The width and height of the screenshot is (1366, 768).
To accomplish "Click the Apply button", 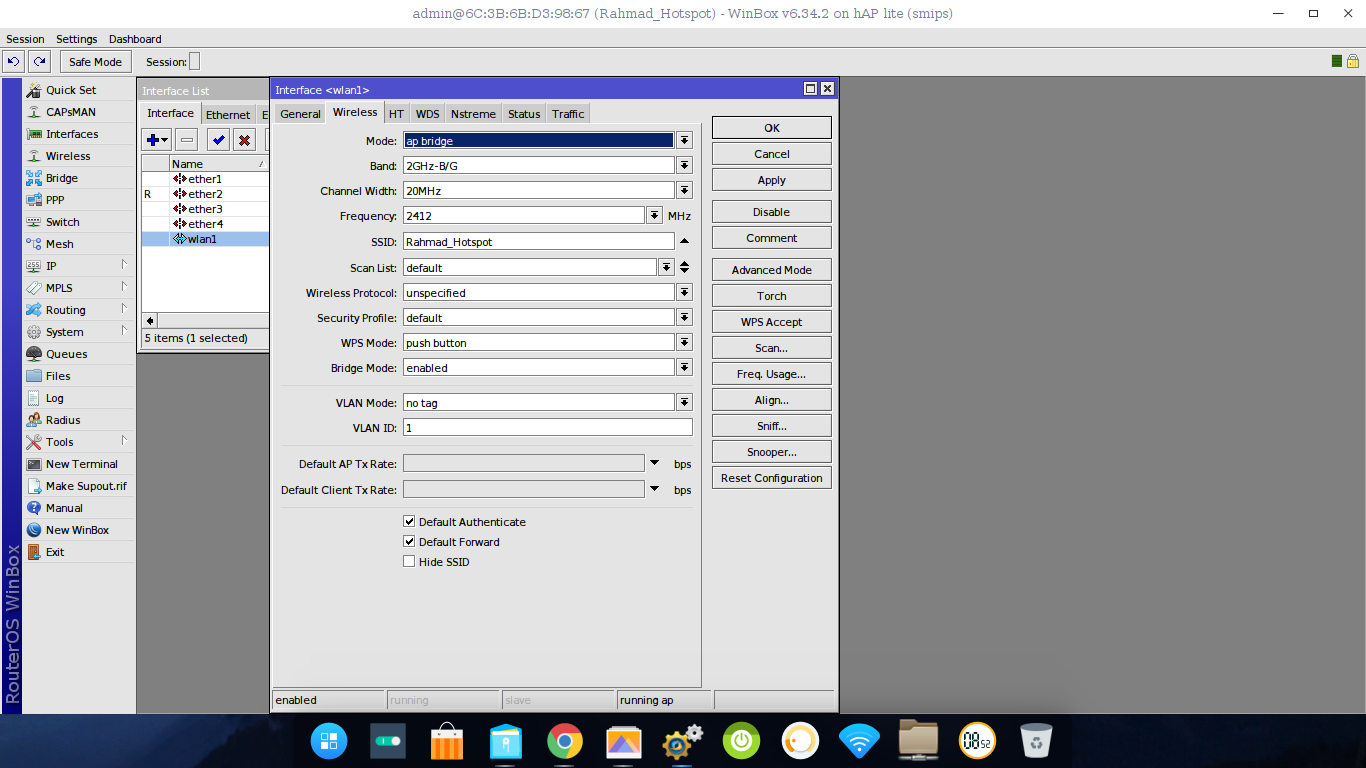I will point(772,180).
